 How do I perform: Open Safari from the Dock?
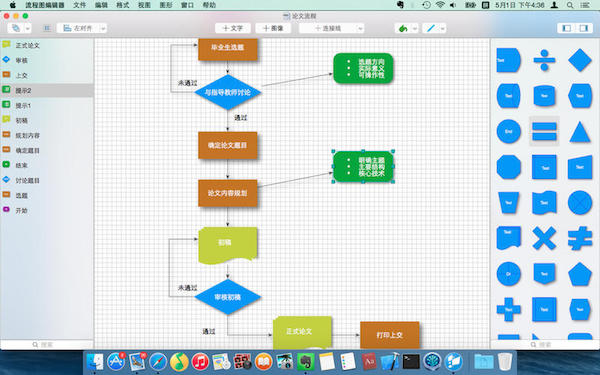pyautogui.click(x=158, y=361)
